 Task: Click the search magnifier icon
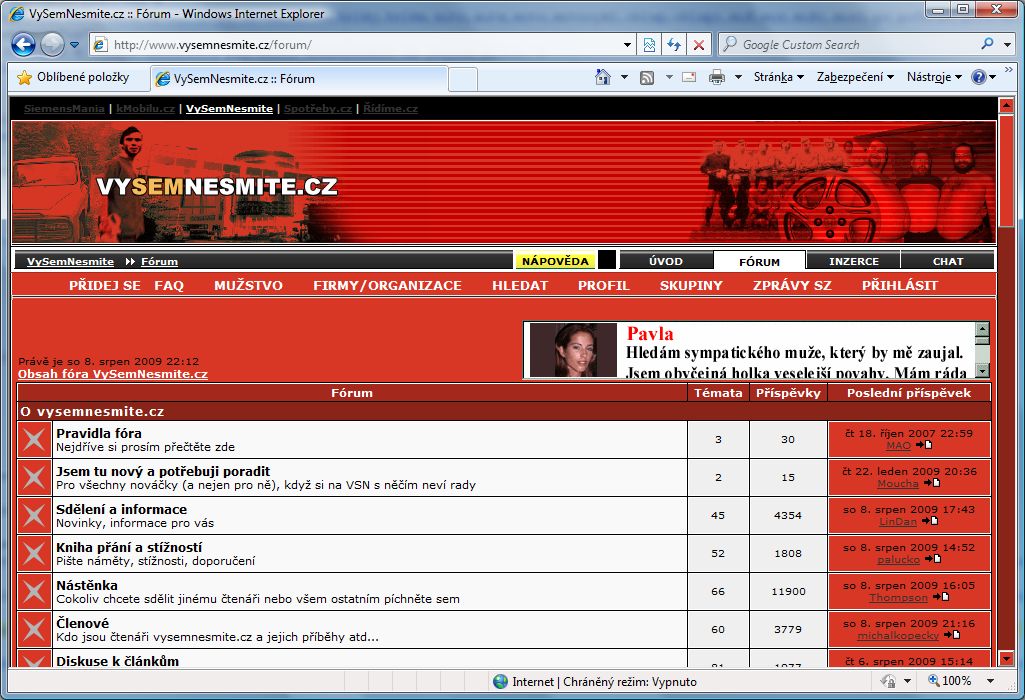[988, 44]
